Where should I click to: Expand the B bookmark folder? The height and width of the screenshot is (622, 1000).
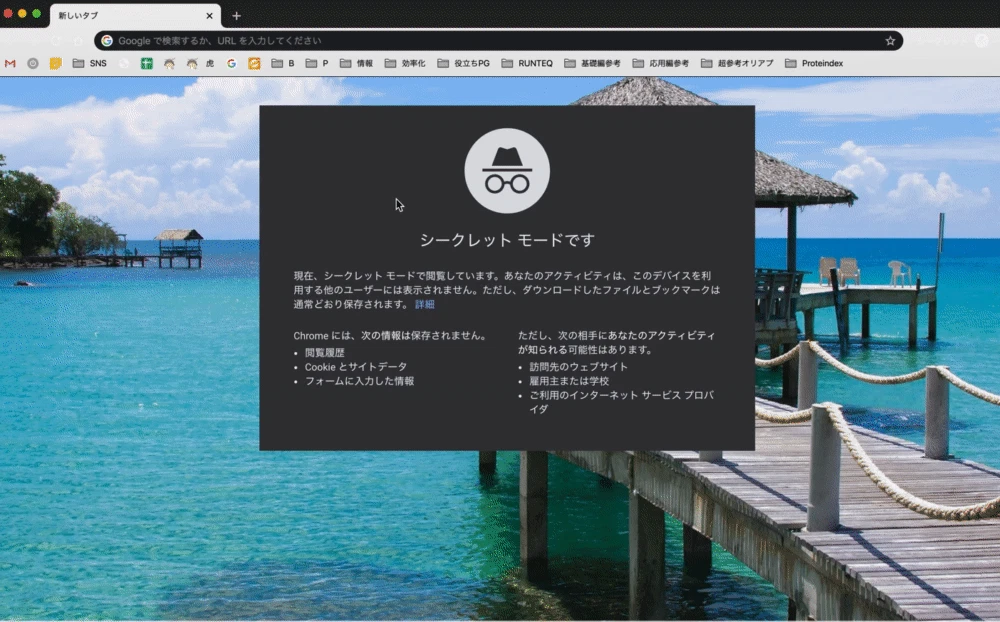(283, 63)
